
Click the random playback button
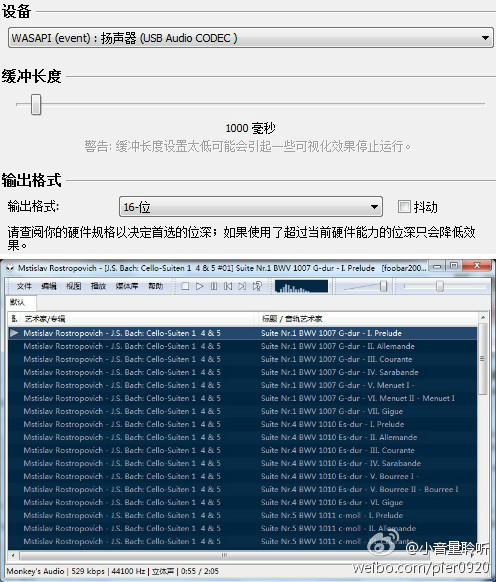(257, 286)
